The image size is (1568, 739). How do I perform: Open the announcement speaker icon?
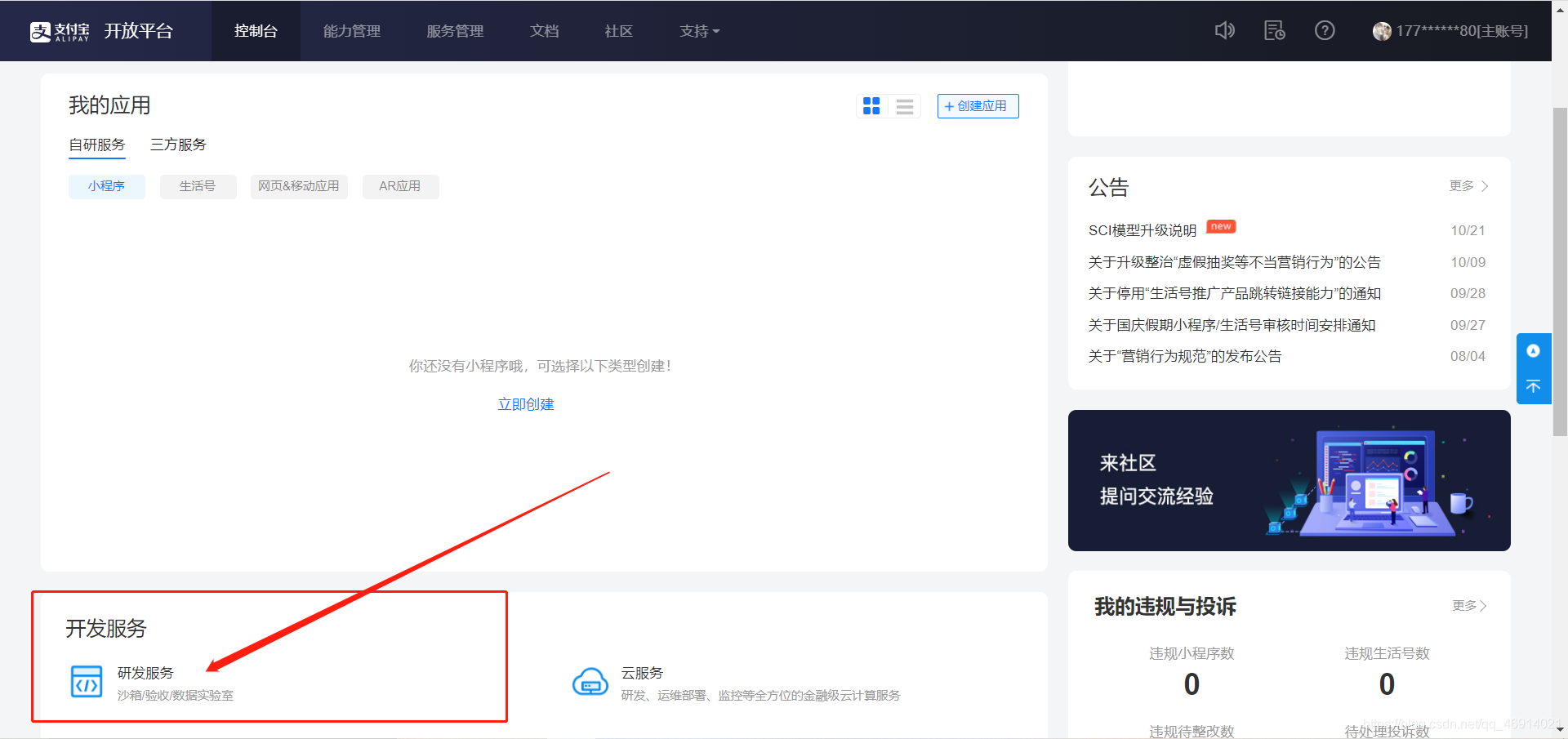tap(1224, 31)
